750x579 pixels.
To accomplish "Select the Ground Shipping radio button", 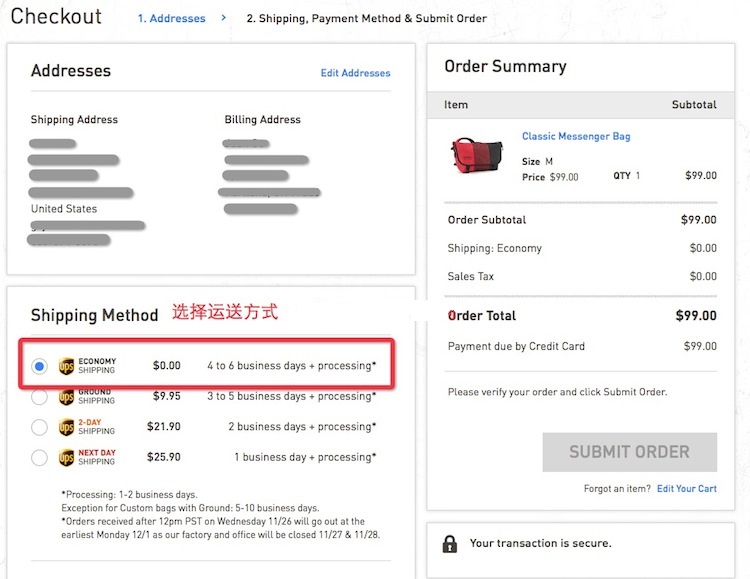I will tap(39, 397).
